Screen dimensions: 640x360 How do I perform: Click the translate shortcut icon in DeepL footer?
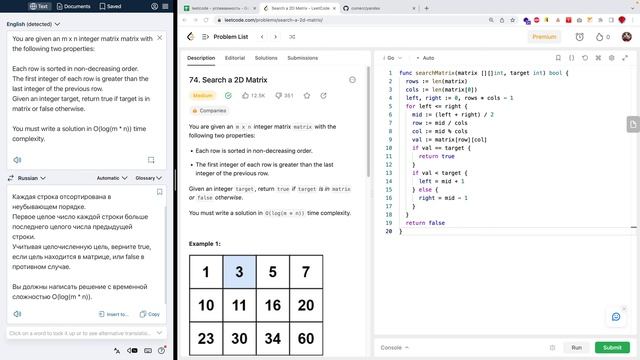(117, 350)
